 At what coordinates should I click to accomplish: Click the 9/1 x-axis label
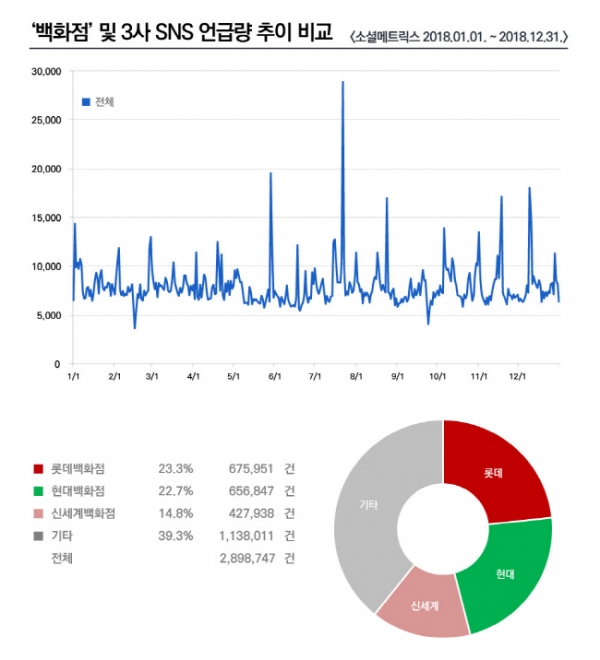tap(397, 376)
